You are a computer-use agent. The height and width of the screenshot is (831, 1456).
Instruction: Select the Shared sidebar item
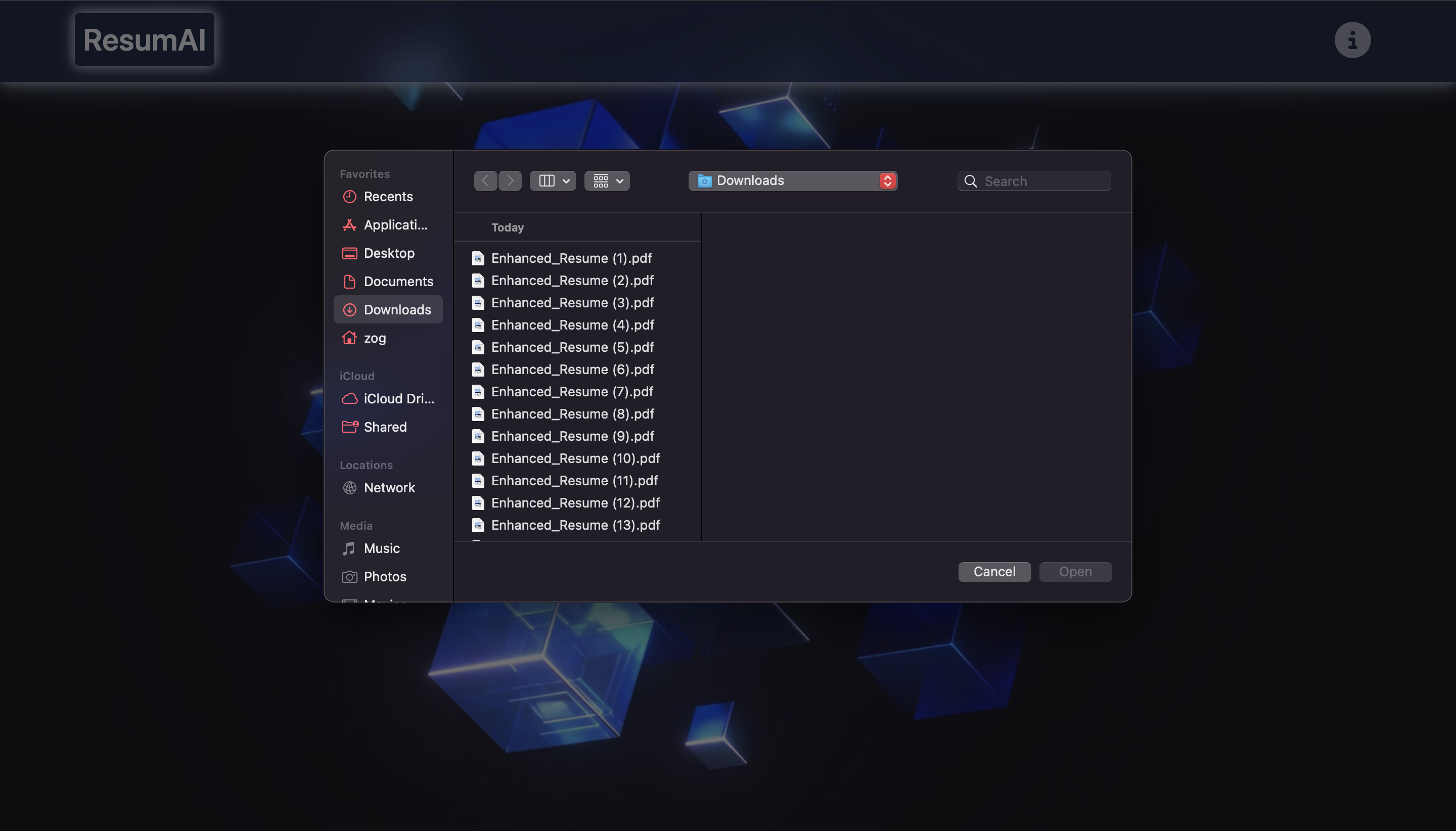385,427
